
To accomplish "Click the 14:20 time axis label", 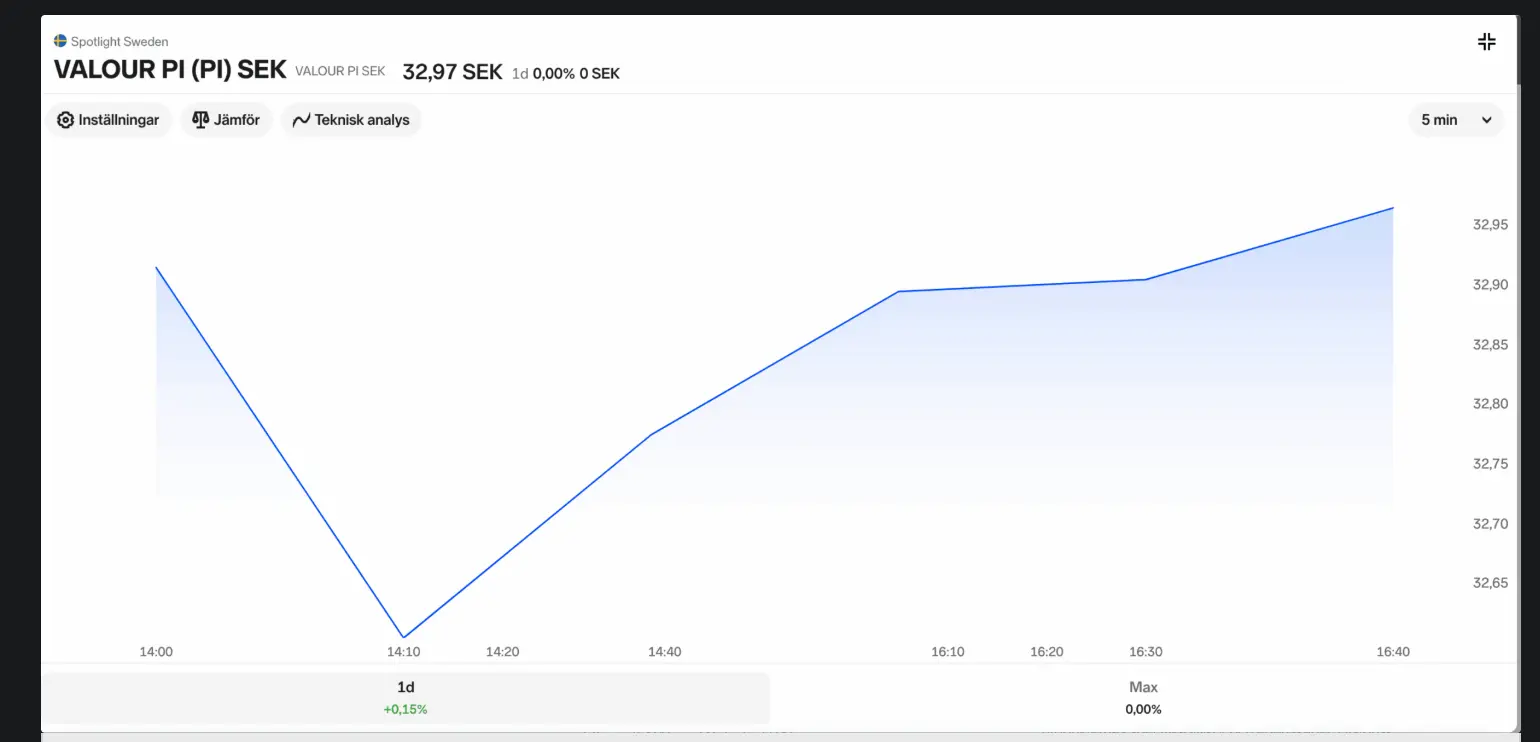I will [503, 652].
